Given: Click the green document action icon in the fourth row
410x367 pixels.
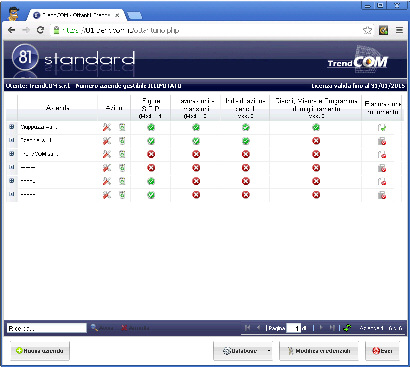Looking at the screenshot, I should click(x=122, y=168).
